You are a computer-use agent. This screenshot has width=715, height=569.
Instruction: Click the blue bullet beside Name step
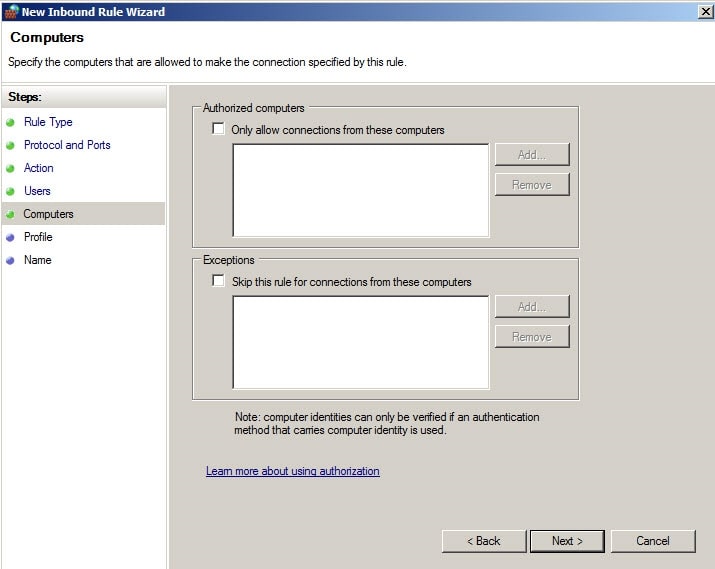(11, 260)
